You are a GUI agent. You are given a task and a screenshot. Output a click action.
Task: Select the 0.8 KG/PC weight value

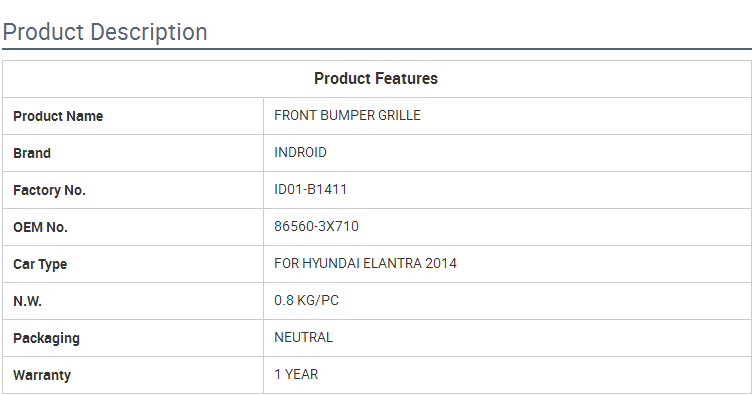(x=306, y=300)
